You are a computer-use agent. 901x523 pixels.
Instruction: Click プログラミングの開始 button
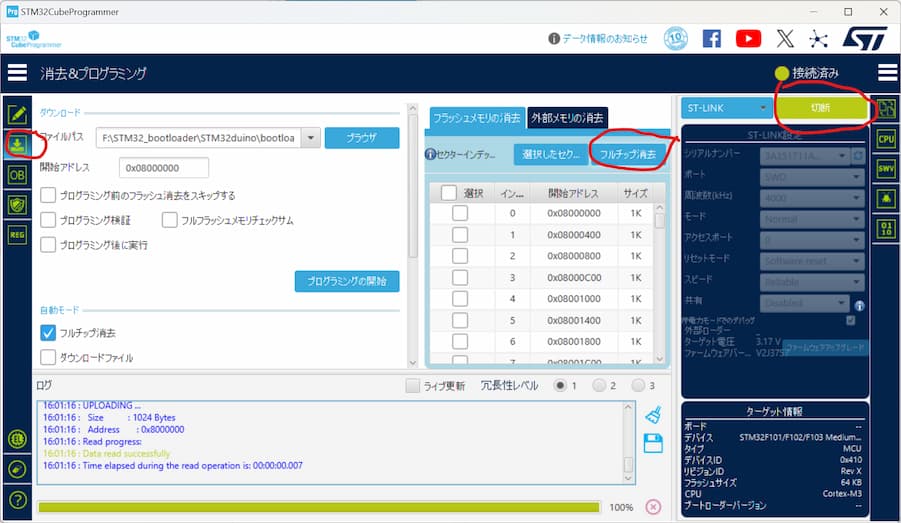(346, 281)
